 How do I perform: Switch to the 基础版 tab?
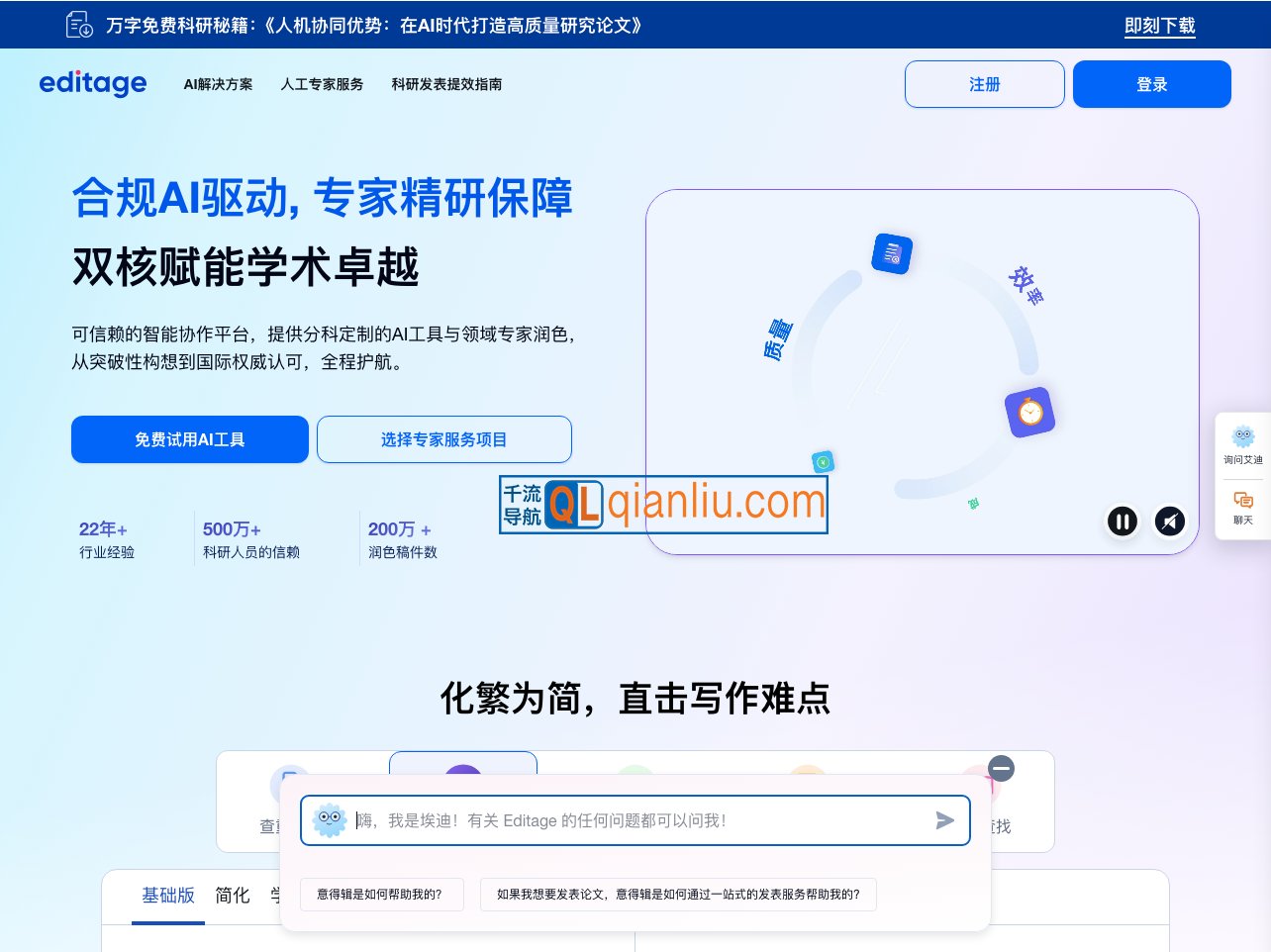(x=167, y=895)
